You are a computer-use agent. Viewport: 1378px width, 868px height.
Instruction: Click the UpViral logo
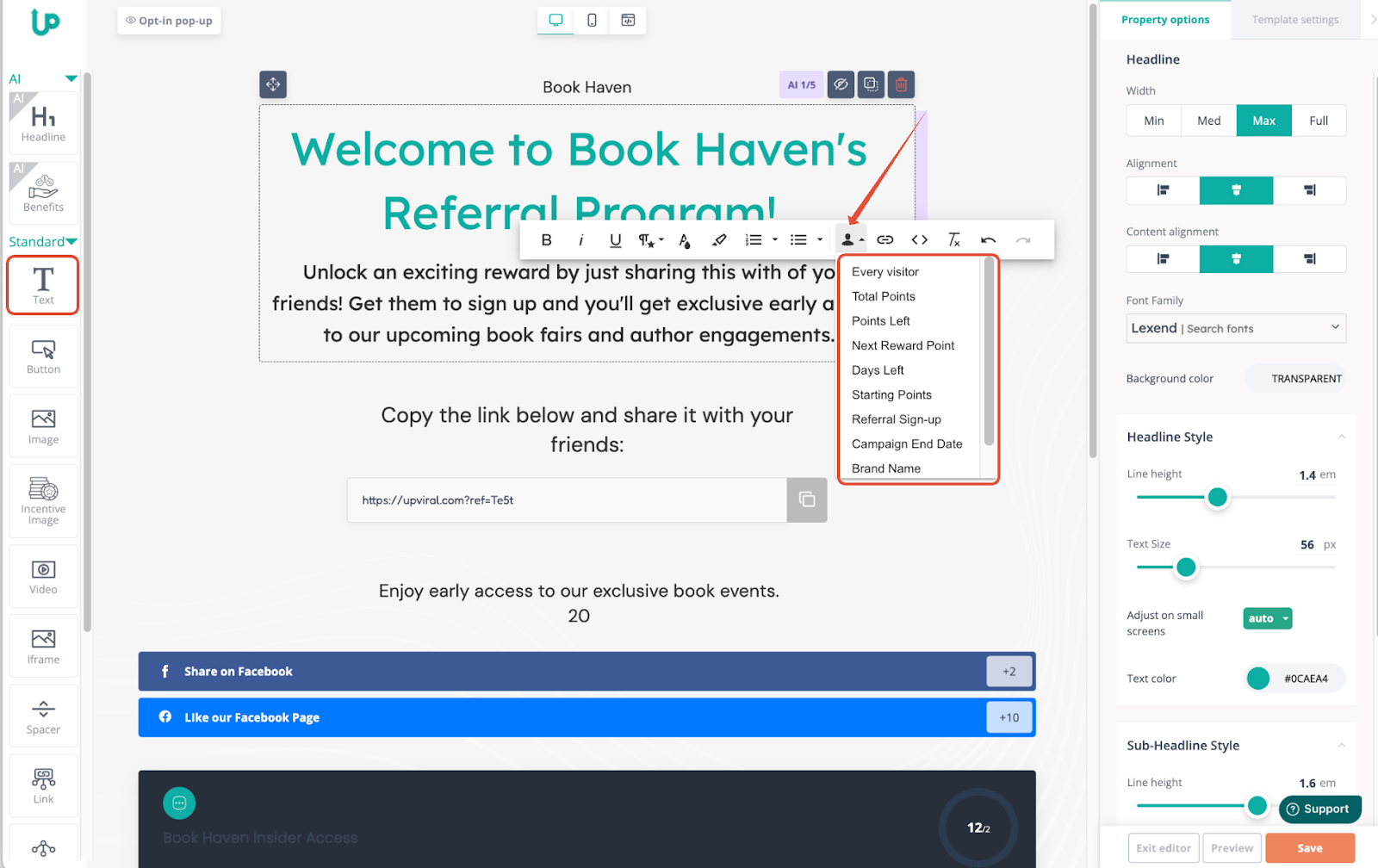(45, 22)
